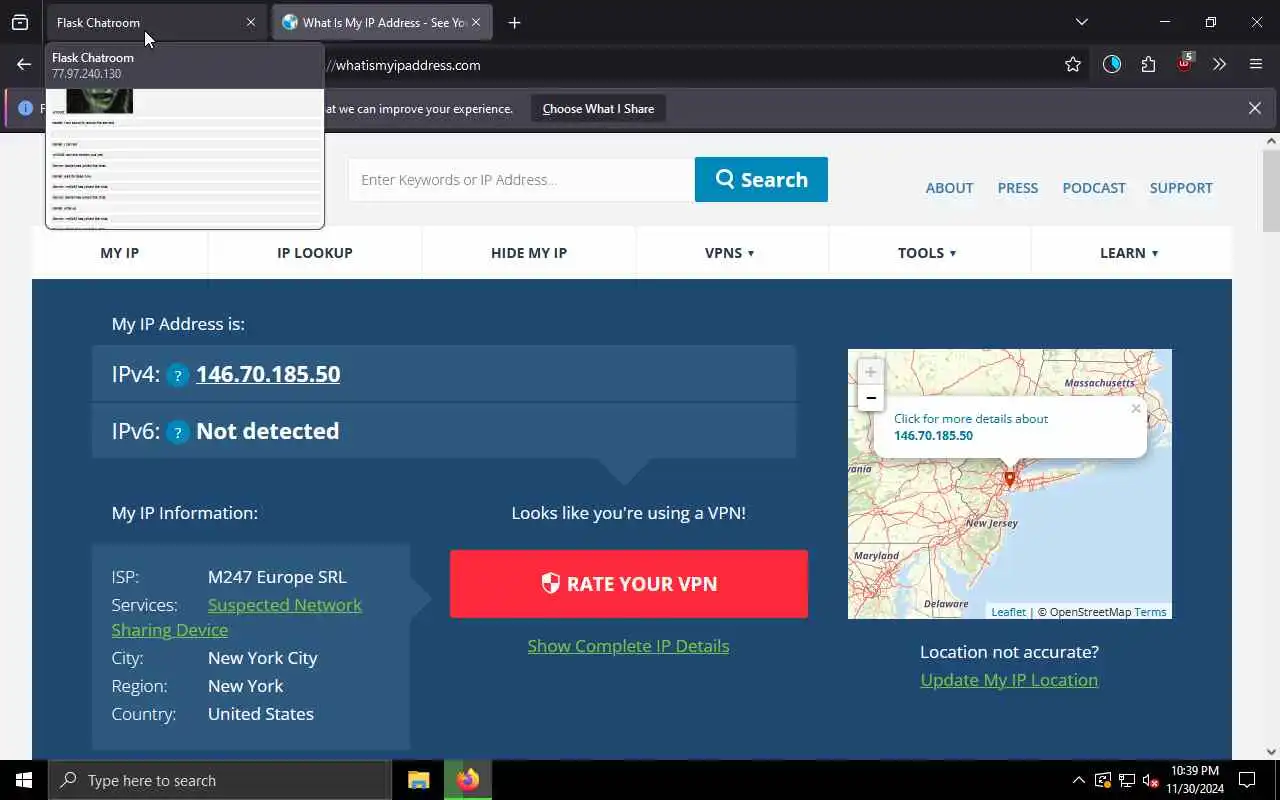Open the ABOUT link
1280x800 pixels.
[949, 187]
